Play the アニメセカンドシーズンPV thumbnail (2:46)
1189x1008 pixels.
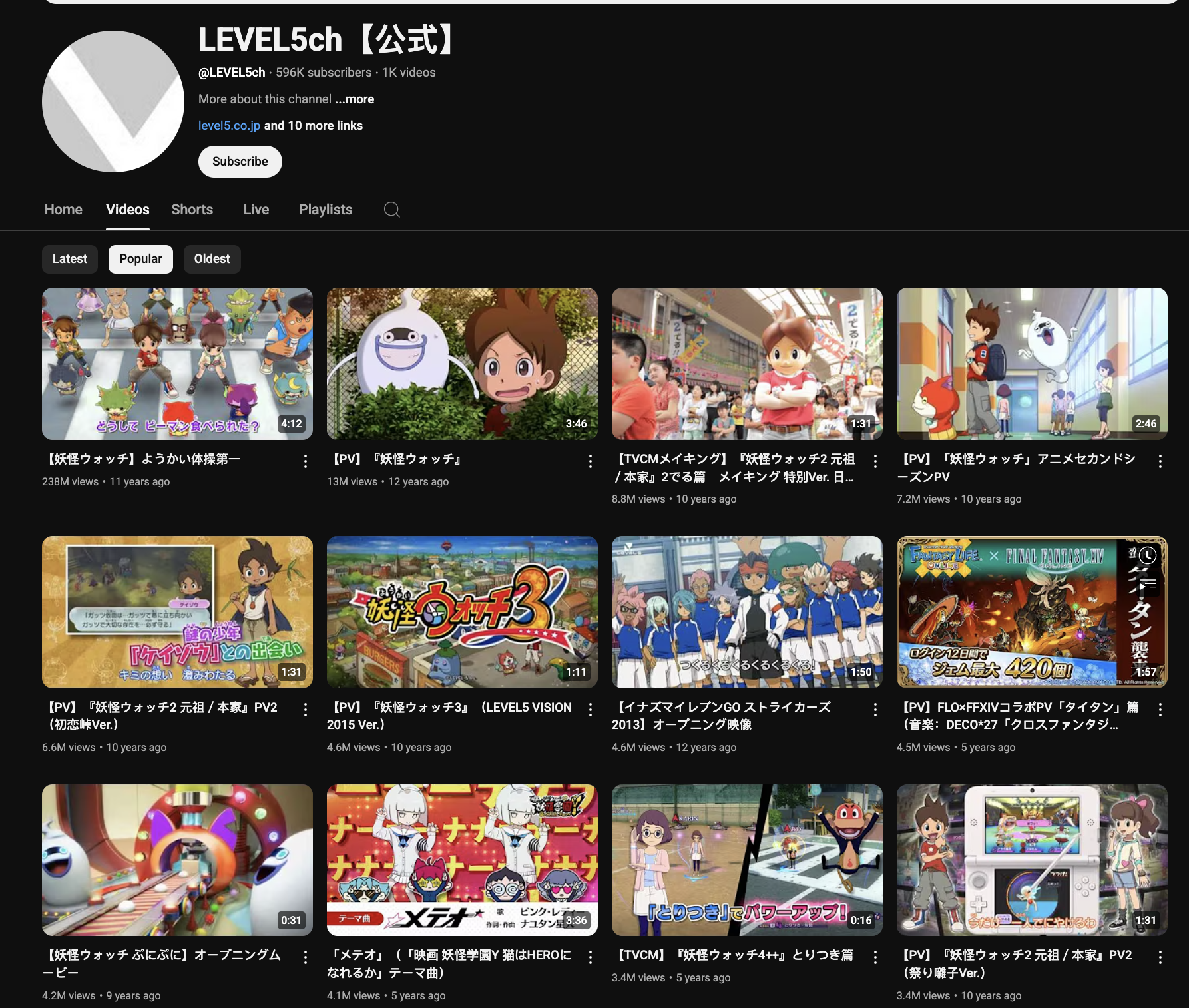(1032, 364)
